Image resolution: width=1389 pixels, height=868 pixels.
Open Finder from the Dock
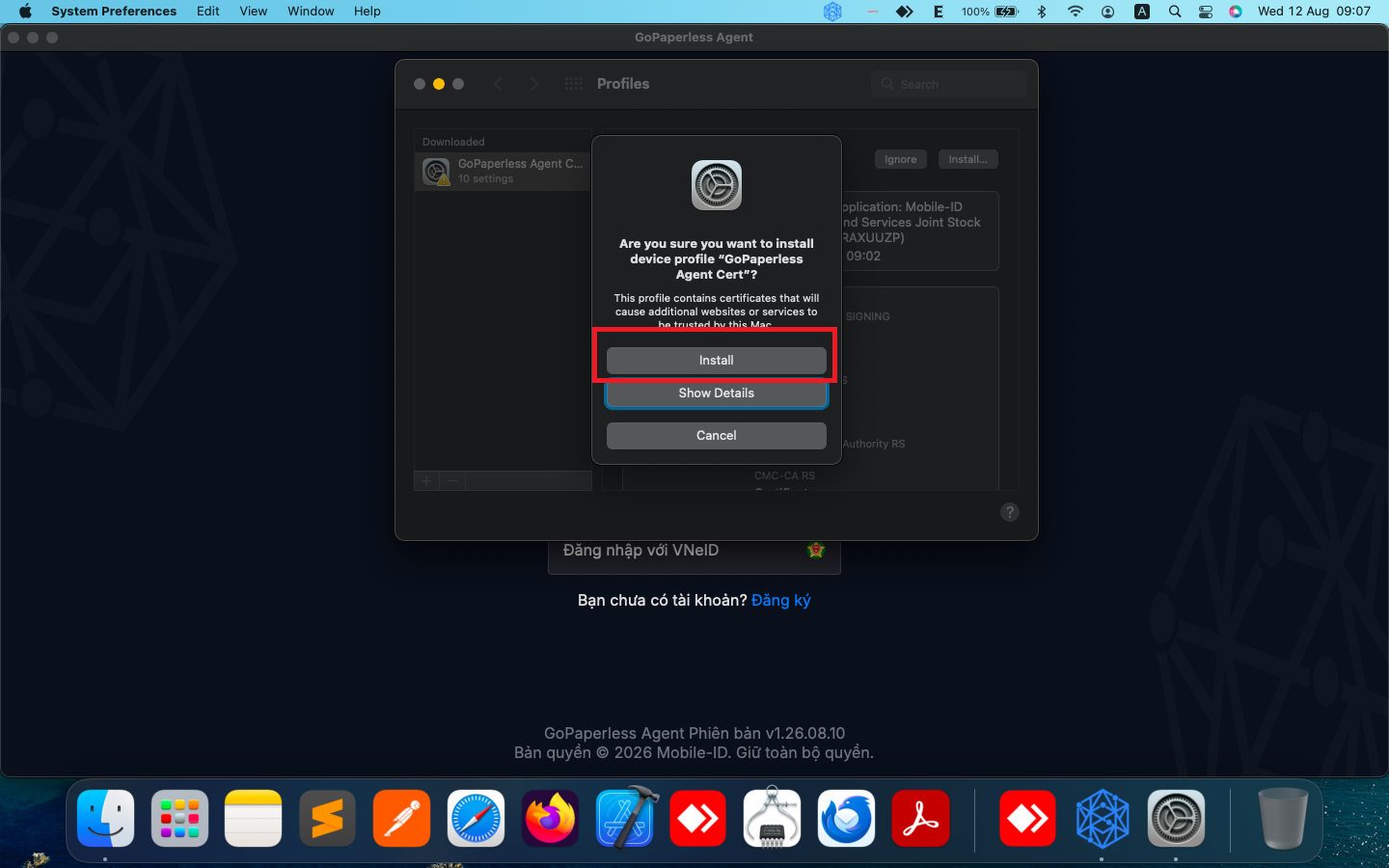(x=105, y=819)
